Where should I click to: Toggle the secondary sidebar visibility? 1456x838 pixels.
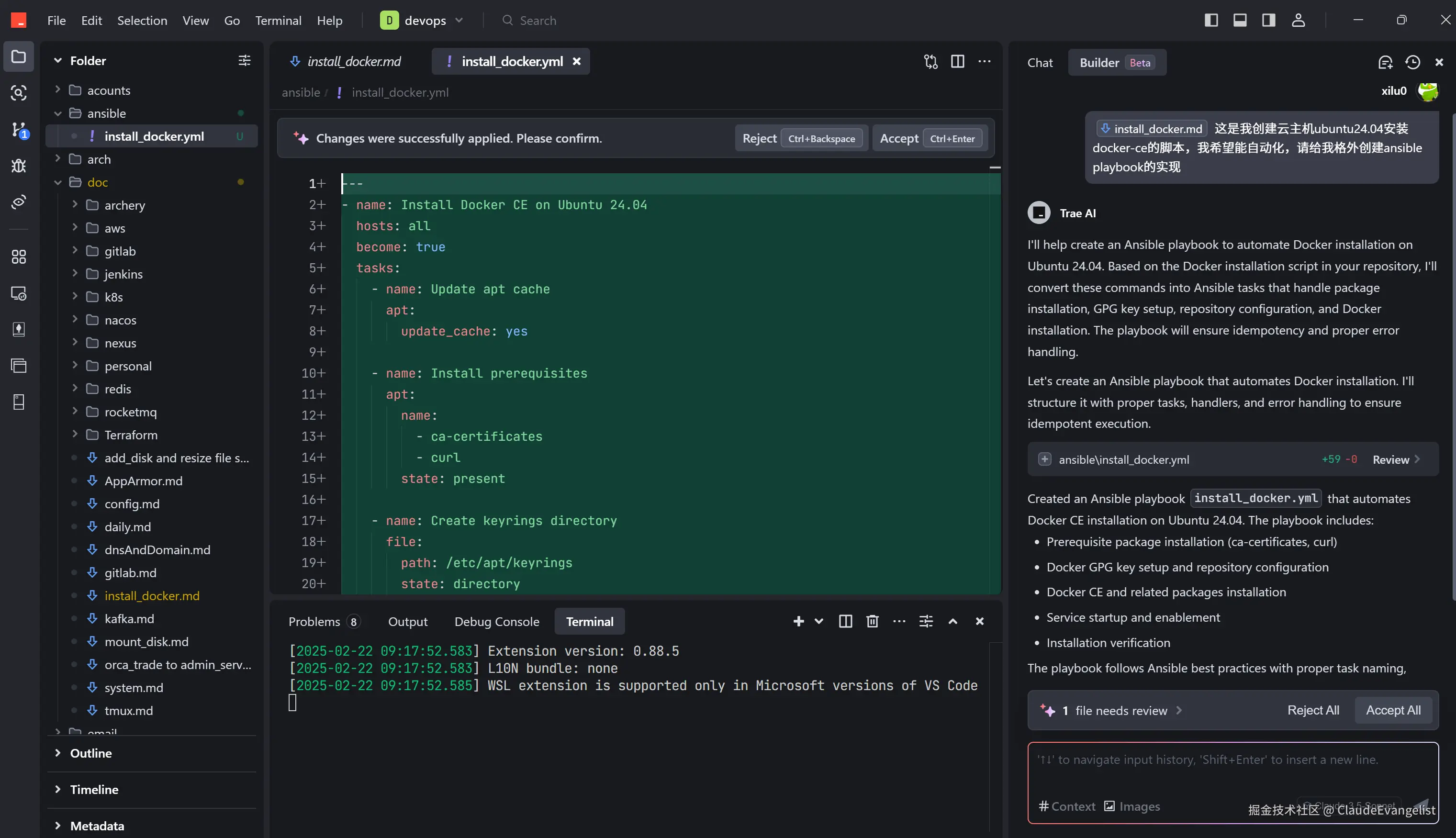[1268, 20]
